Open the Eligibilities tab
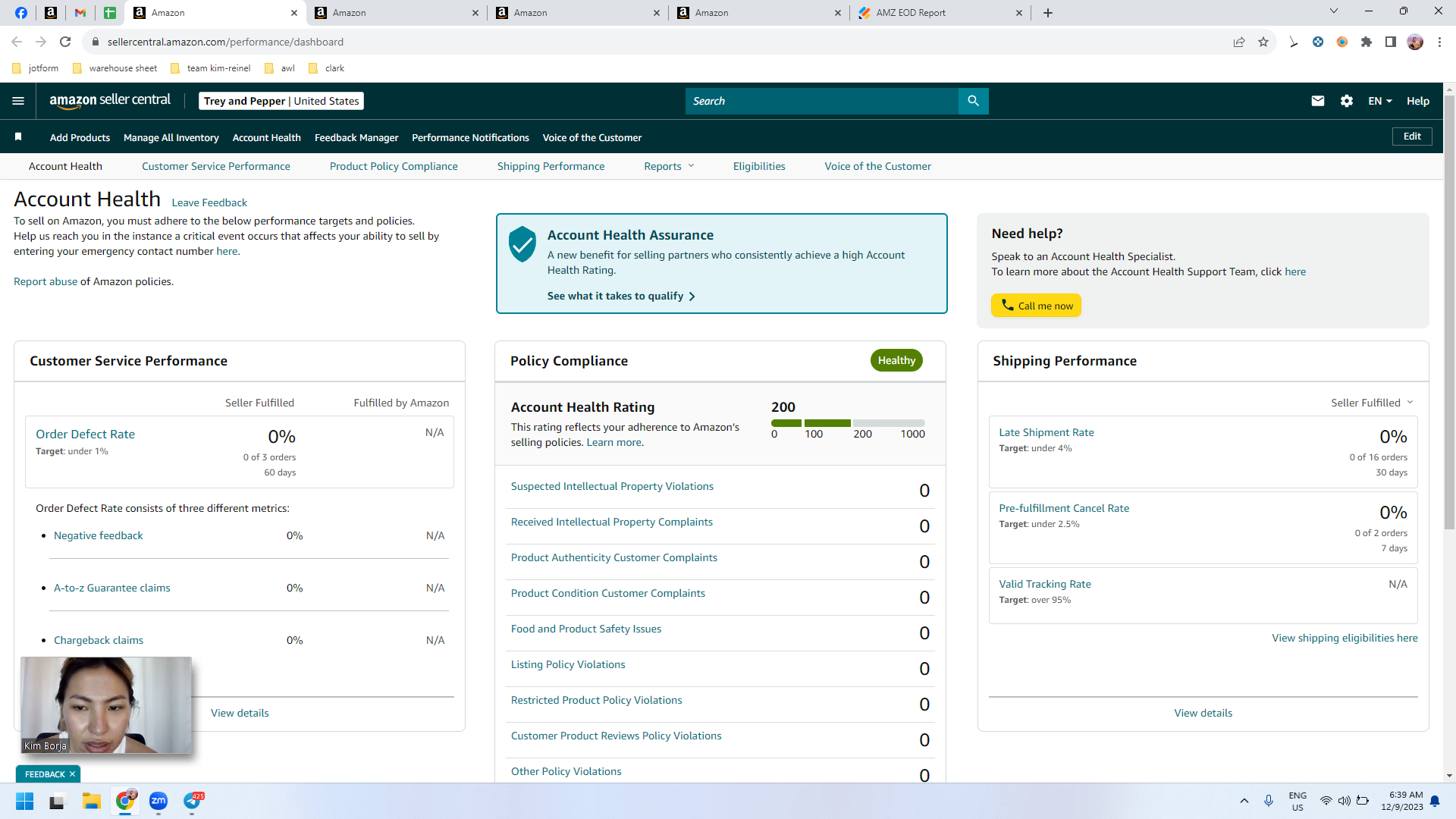 click(759, 166)
